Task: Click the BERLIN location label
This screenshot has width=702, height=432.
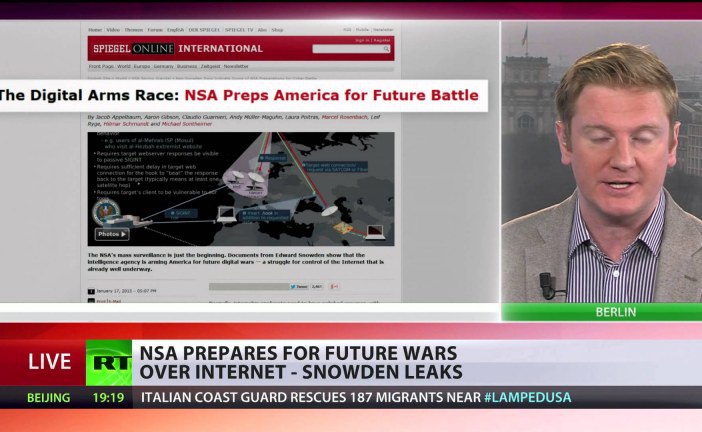Action: click(616, 312)
